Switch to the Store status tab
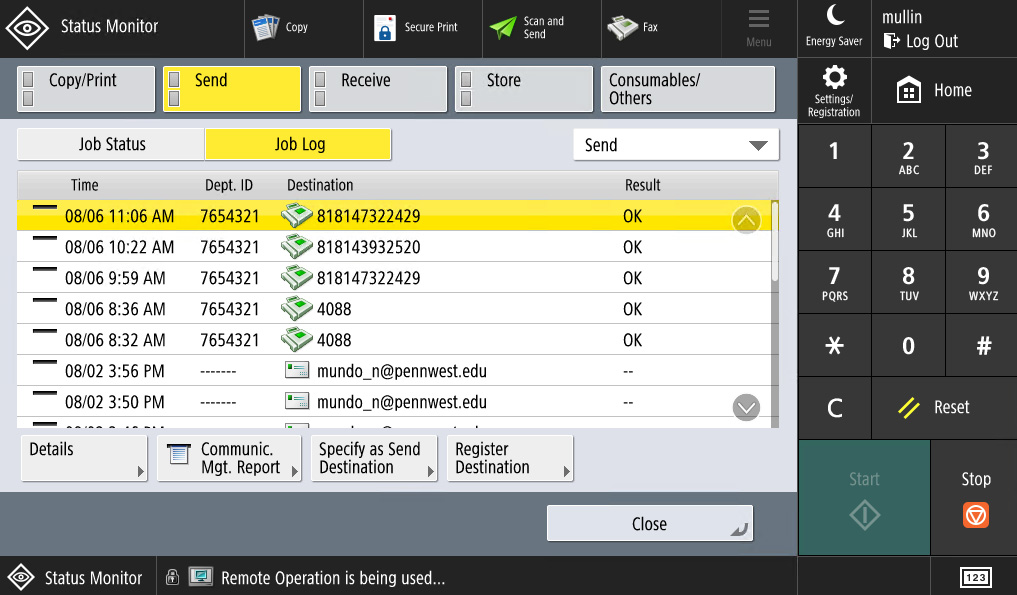1017x595 pixels. [524, 89]
